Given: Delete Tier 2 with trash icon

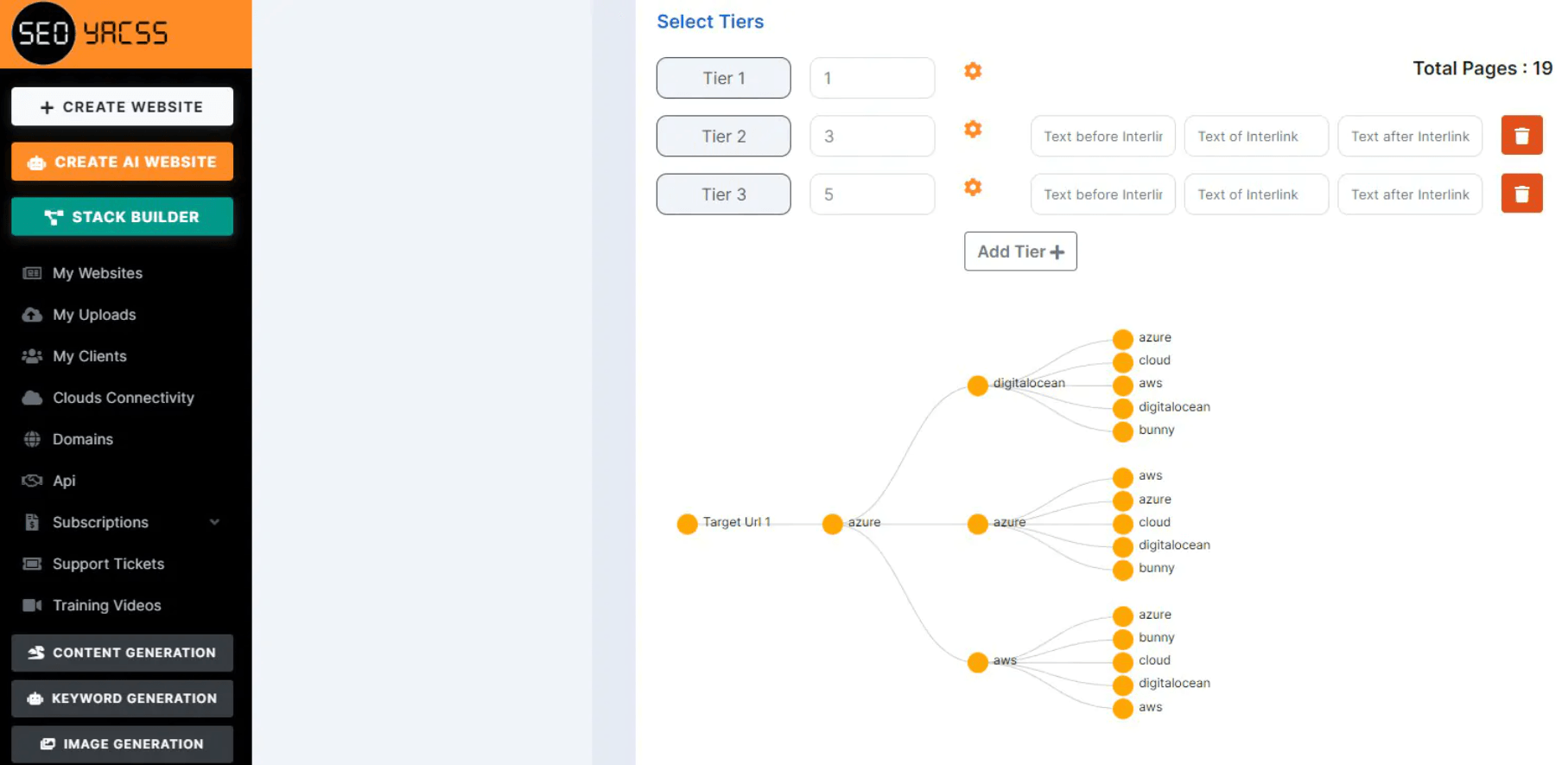Looking at the screenshot, I should click(x=1521, y=136).
